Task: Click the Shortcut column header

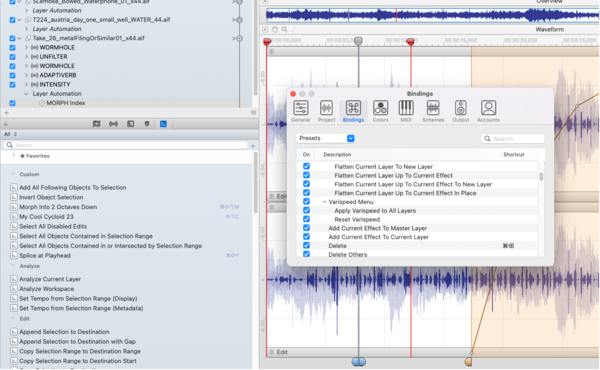Action: coord(514,155)
